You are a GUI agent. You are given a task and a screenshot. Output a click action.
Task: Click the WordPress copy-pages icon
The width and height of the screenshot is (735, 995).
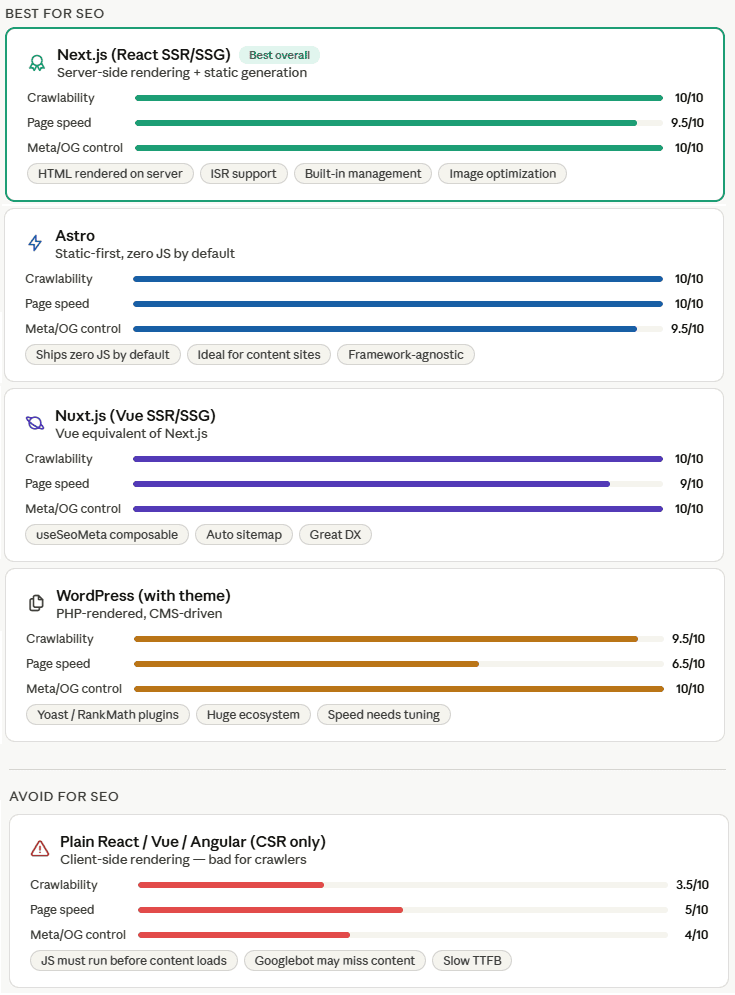click(37, 603)
